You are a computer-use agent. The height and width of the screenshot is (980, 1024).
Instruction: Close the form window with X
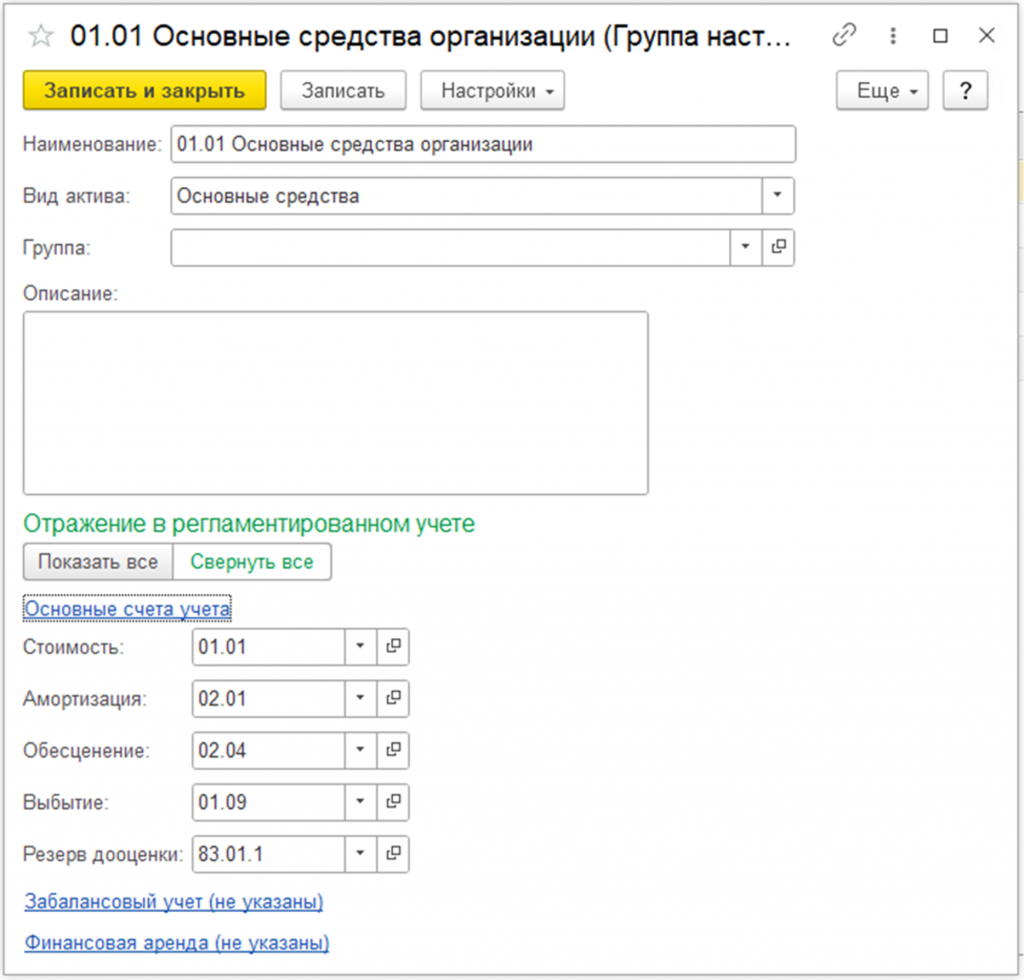(986, 35)
